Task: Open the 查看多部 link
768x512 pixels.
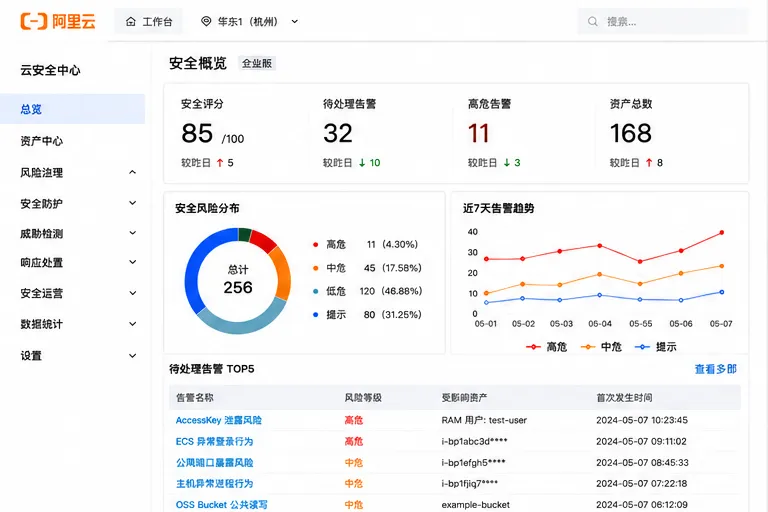Action: [x=716, y=369]
